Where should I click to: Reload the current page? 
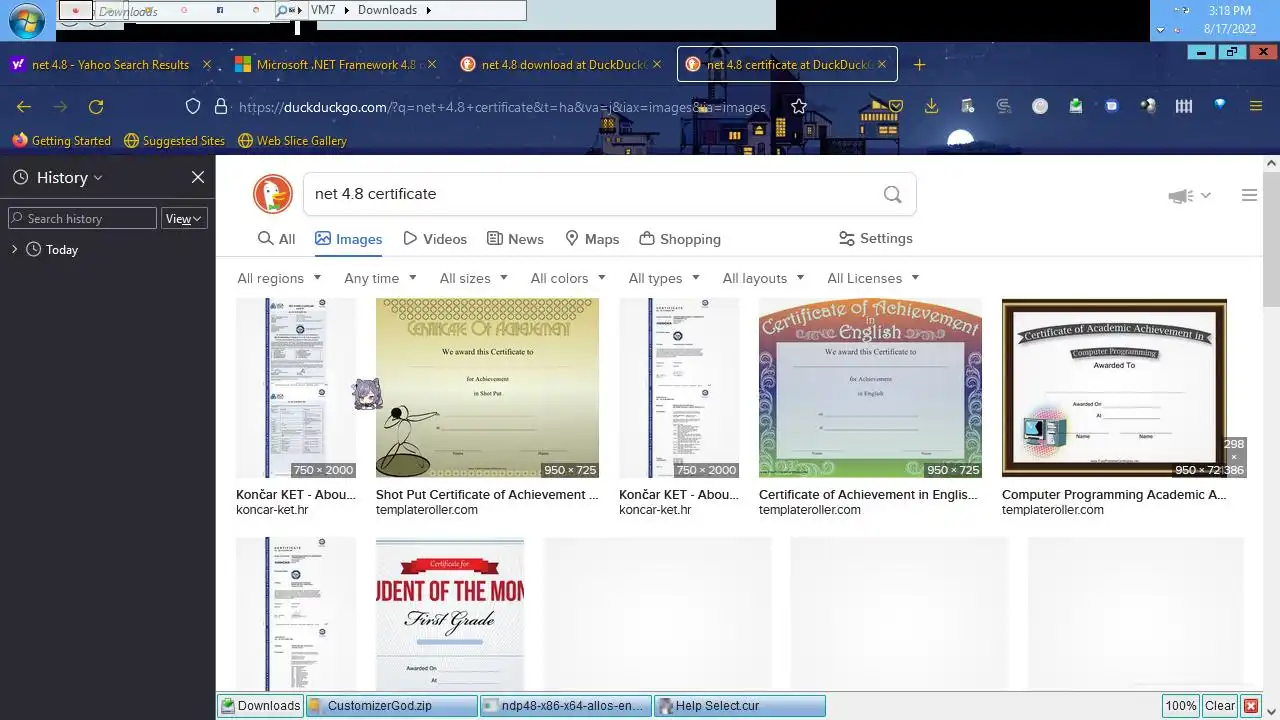(x=96, y=107)
